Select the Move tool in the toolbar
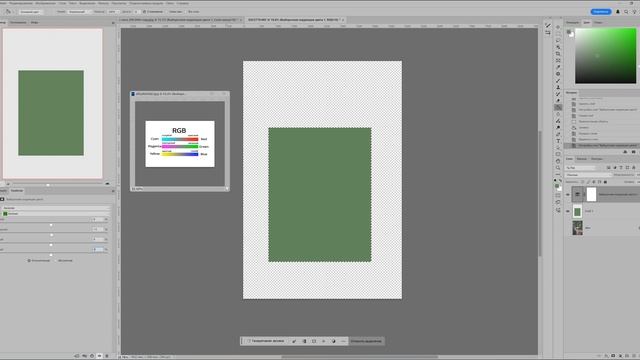This screenshot has height=360, width=640. pyautogui.click(x=558, y=27)
